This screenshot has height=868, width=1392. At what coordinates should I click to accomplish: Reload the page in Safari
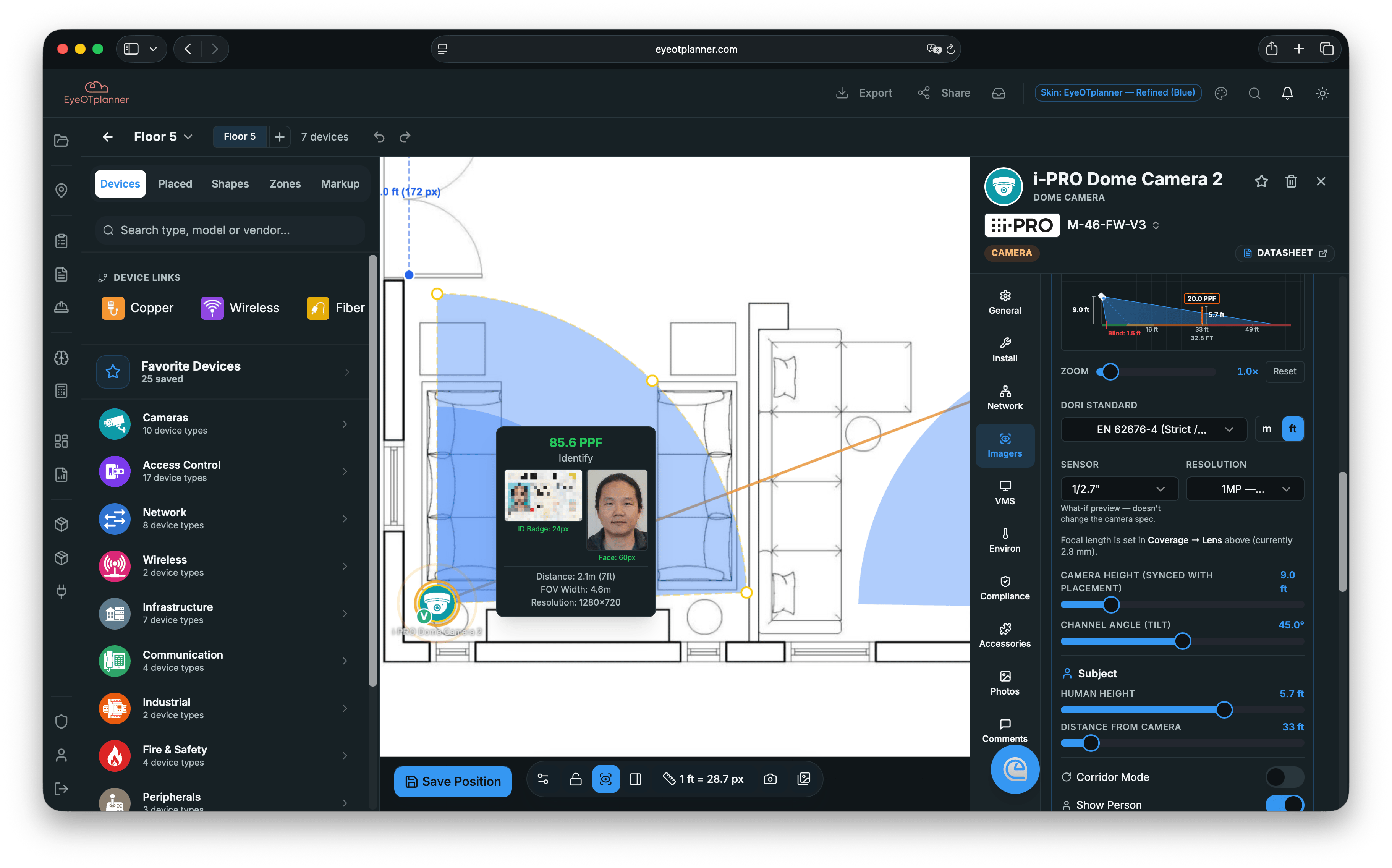950,49
